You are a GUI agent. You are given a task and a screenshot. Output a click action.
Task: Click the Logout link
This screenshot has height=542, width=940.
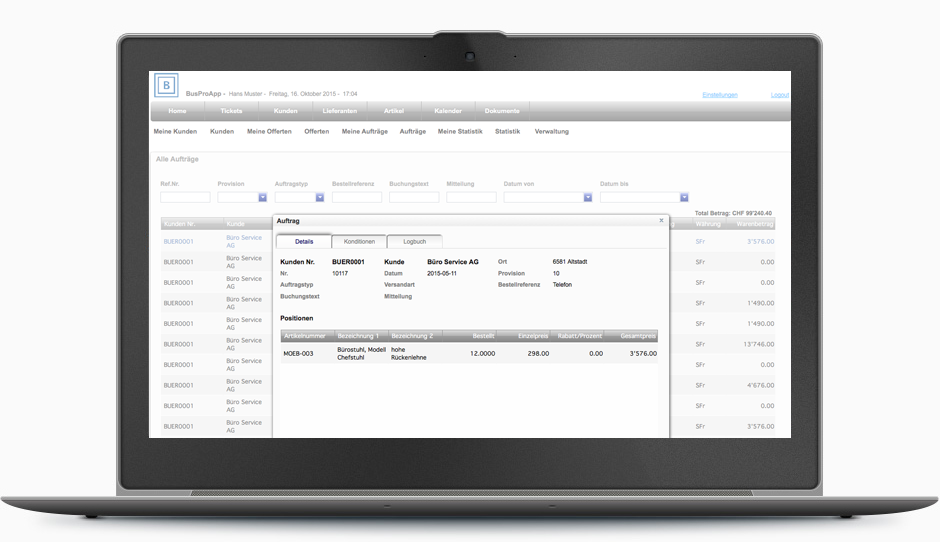(779, 95)
